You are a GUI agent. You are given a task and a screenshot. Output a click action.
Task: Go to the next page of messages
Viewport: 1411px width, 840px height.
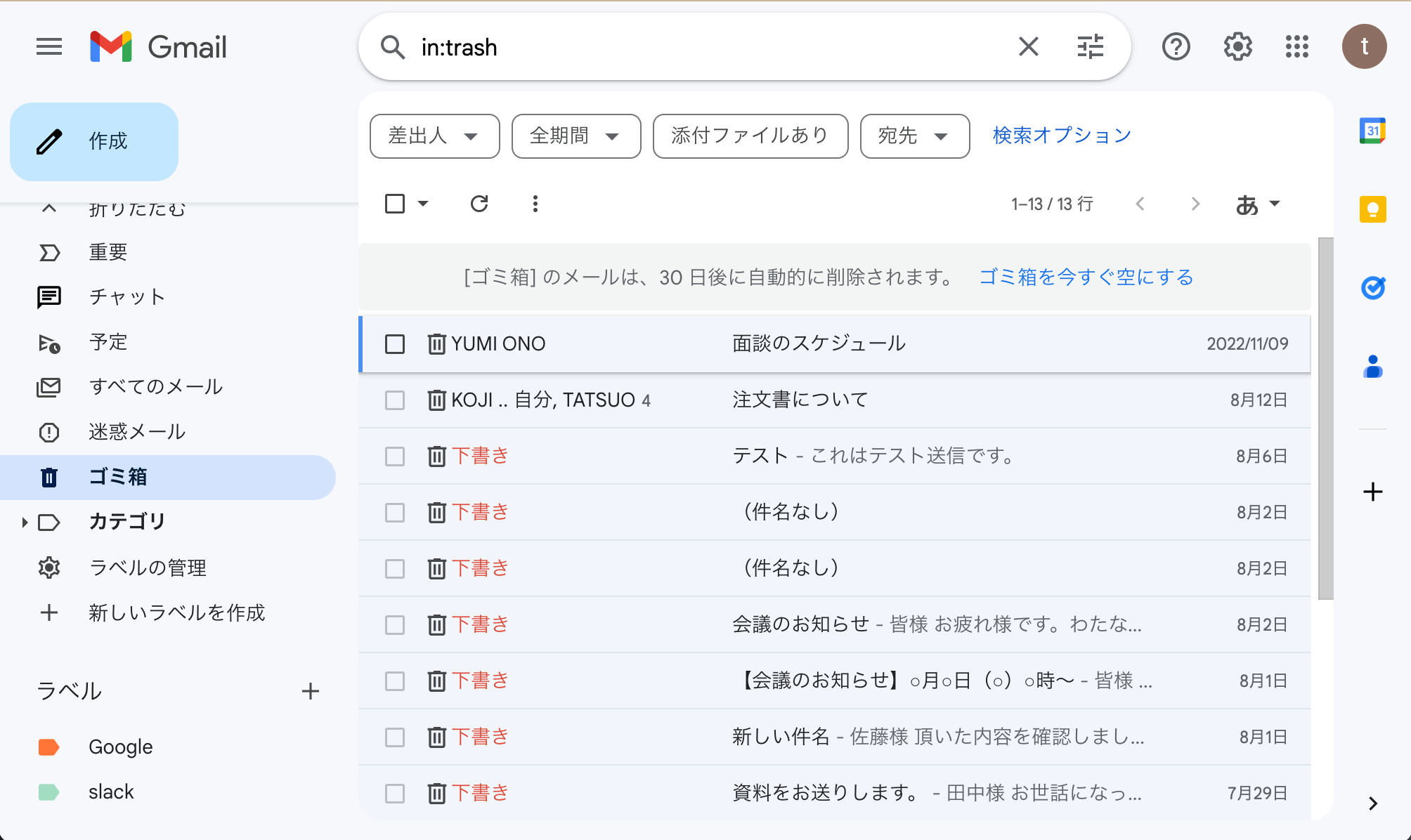[1195, 204]
